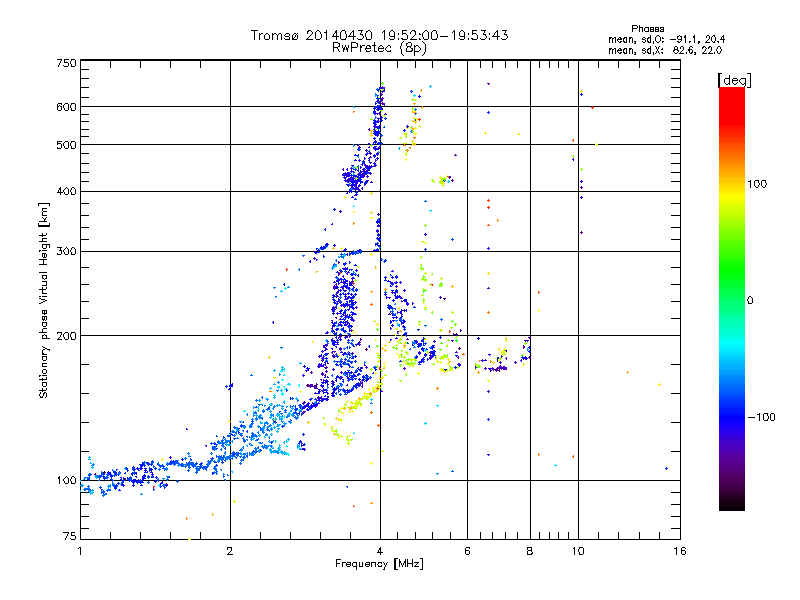The image size is (800, 600).
Task: Click the x-axis label '16'
Action: tap(680, 551)
